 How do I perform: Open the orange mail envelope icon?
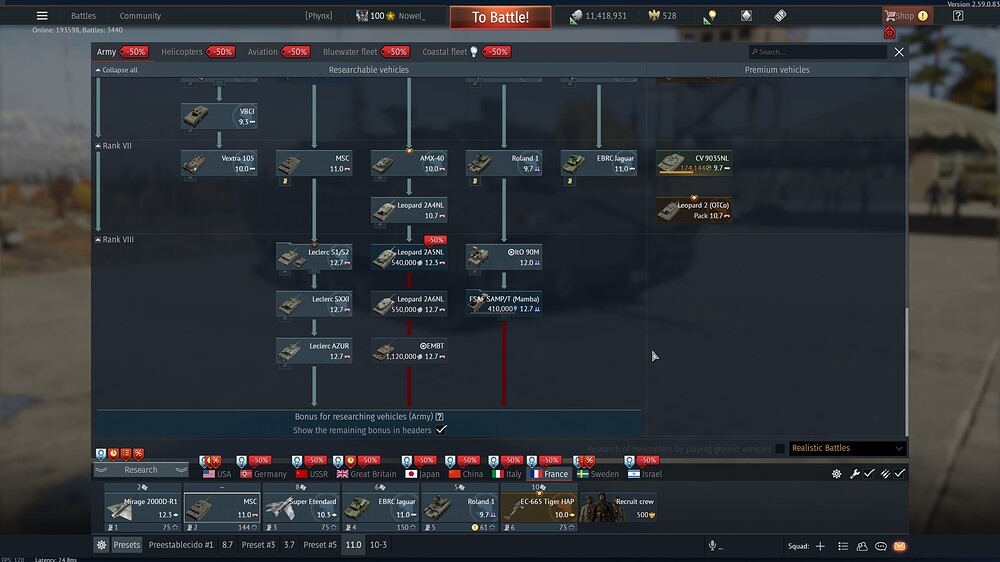point(899,546)
